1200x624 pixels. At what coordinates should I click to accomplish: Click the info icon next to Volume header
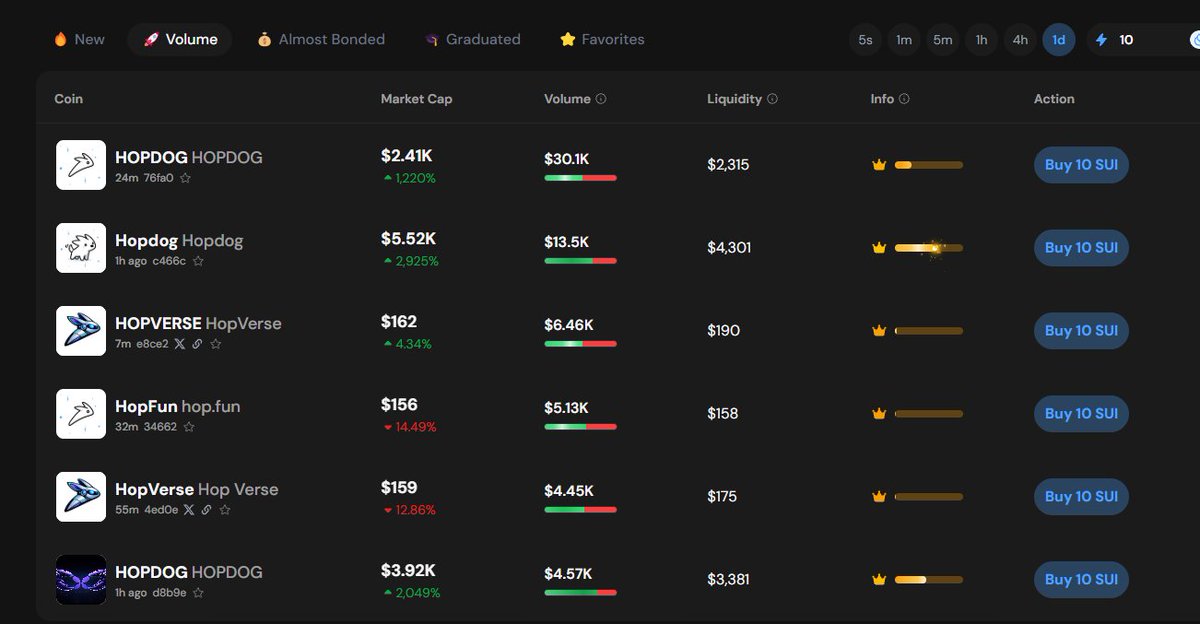pyautogui.click(x=601, y=99)
